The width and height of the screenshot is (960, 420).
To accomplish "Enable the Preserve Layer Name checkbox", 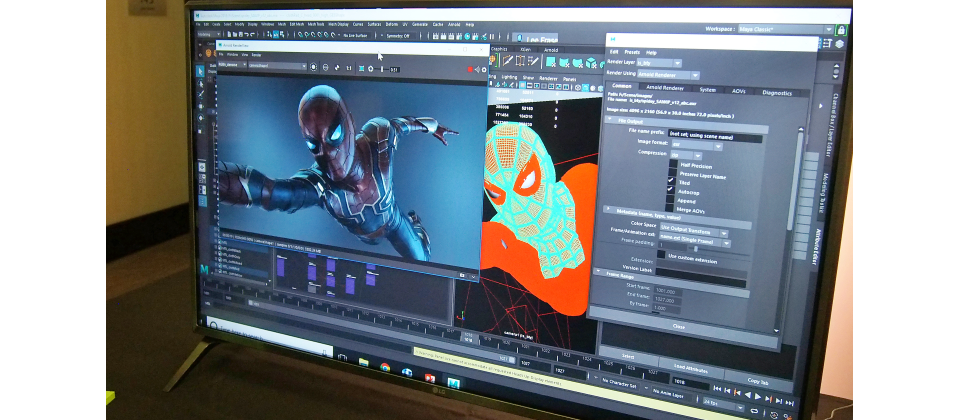I will [672, 173].
